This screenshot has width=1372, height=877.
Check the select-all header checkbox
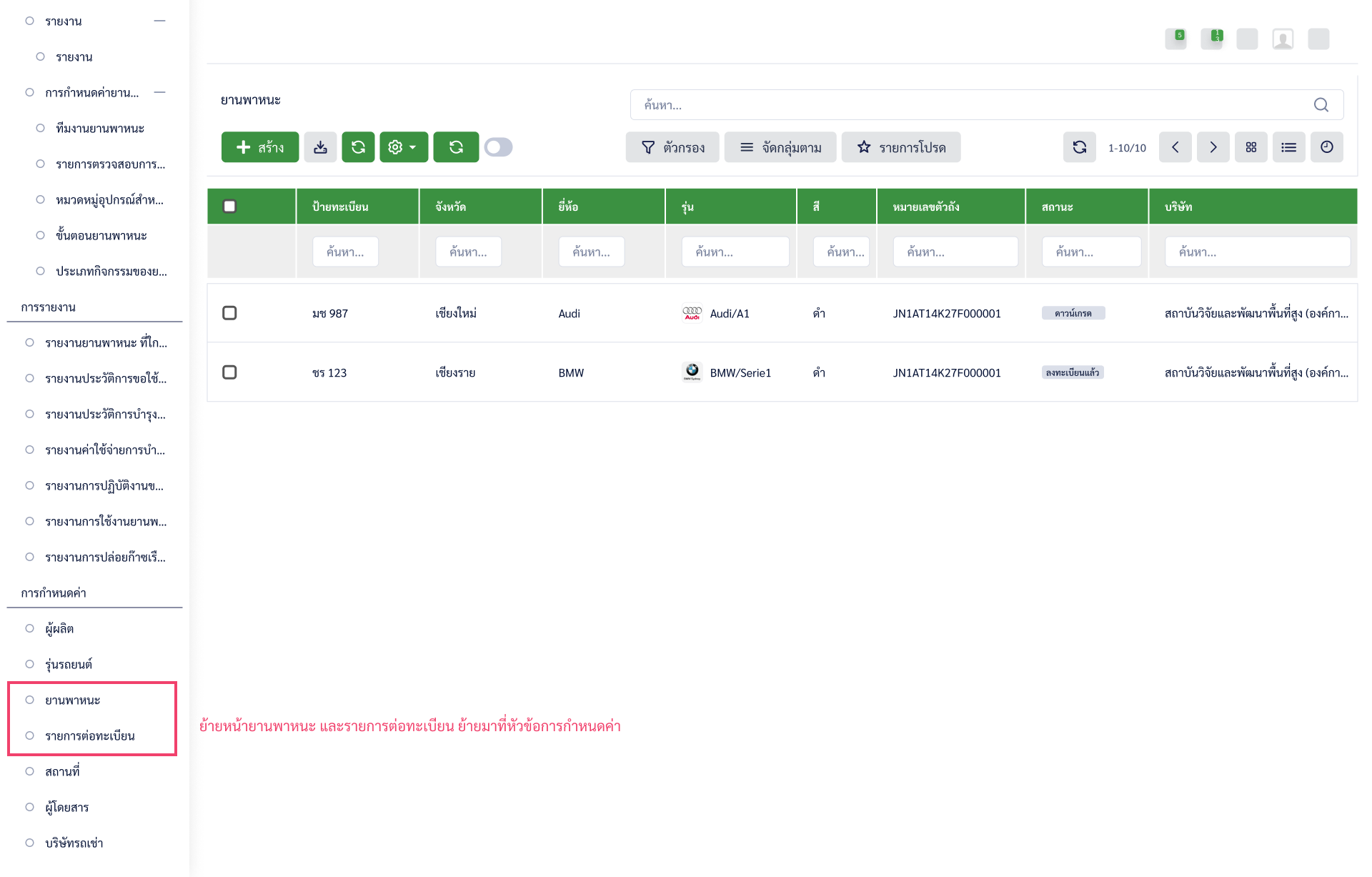[x=229, y=207]
